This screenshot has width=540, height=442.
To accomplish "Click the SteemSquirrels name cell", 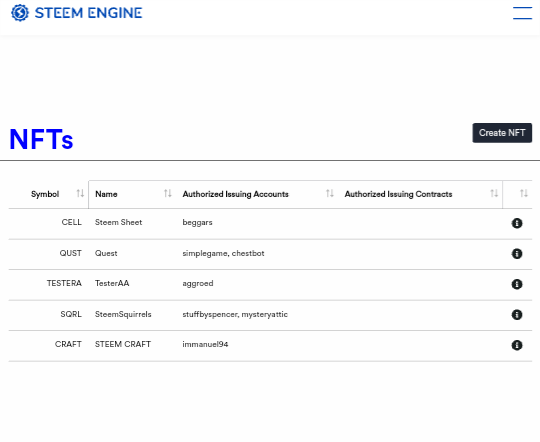I will pos(123,314).
